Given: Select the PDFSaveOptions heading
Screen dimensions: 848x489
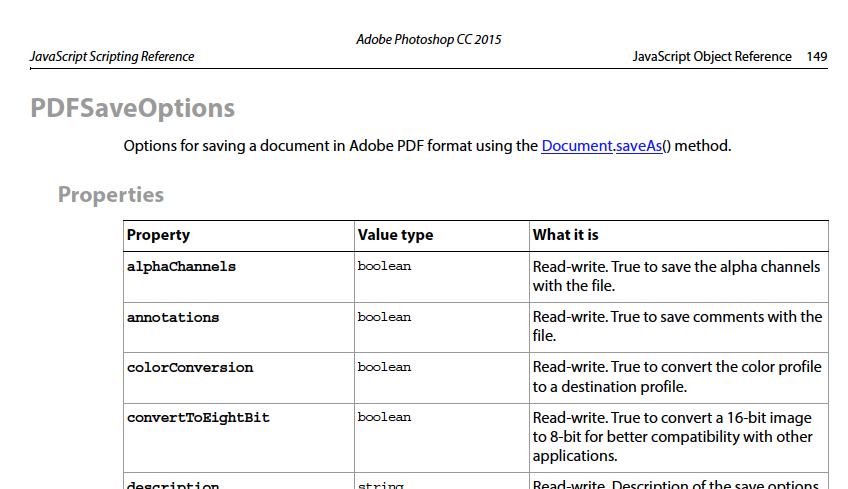Looking at the screenshot, I should point(132,108).
